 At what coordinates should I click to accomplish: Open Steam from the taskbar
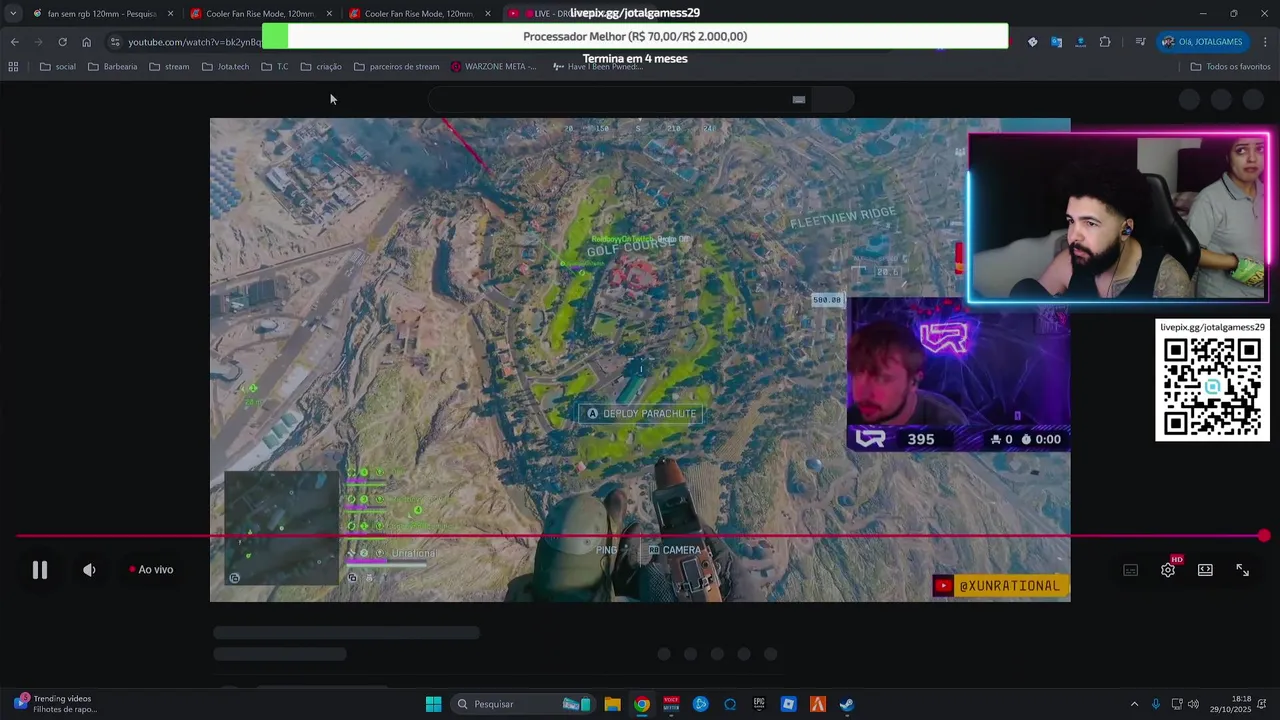tap(847, 704)
